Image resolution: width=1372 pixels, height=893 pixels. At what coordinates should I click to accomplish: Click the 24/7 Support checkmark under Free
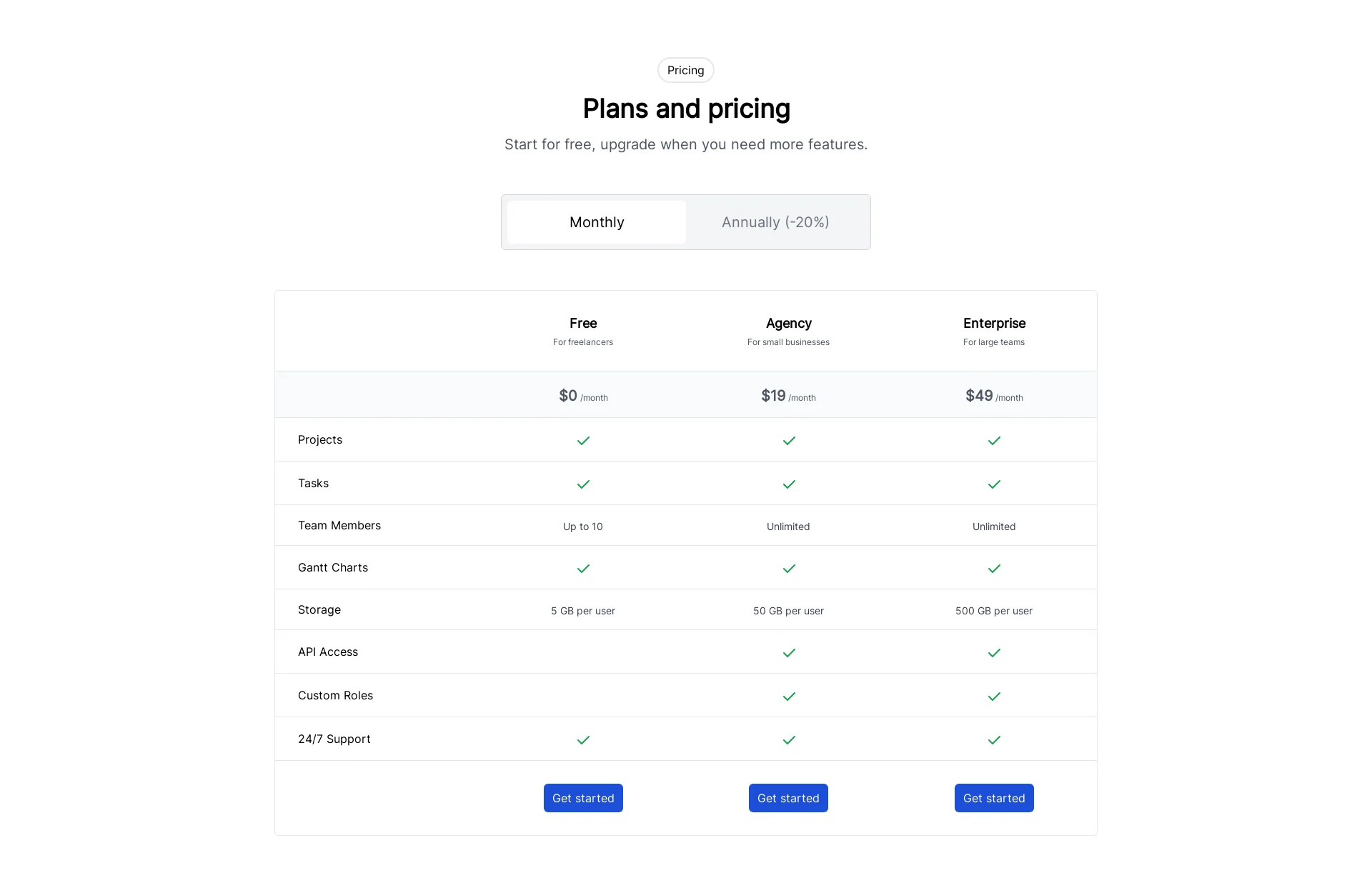click(x=583, y=740)
